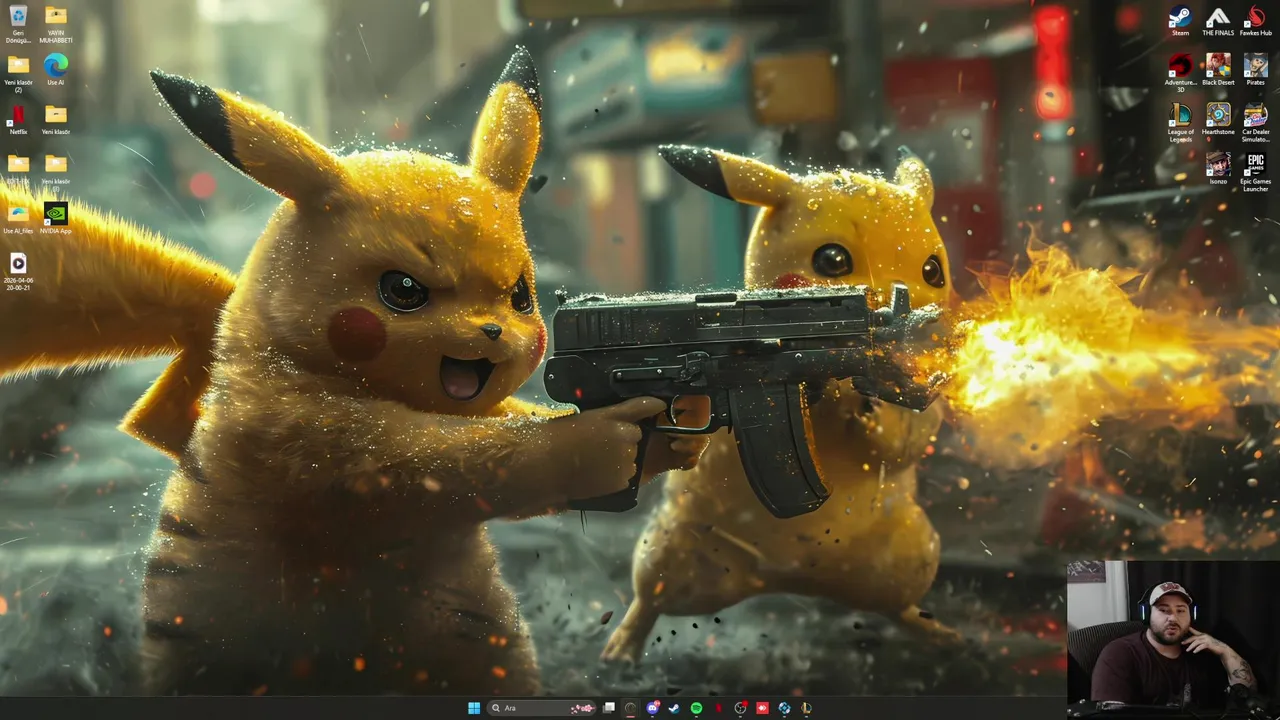
Task: Open the Windows Start menu
Action: point(474,708)
